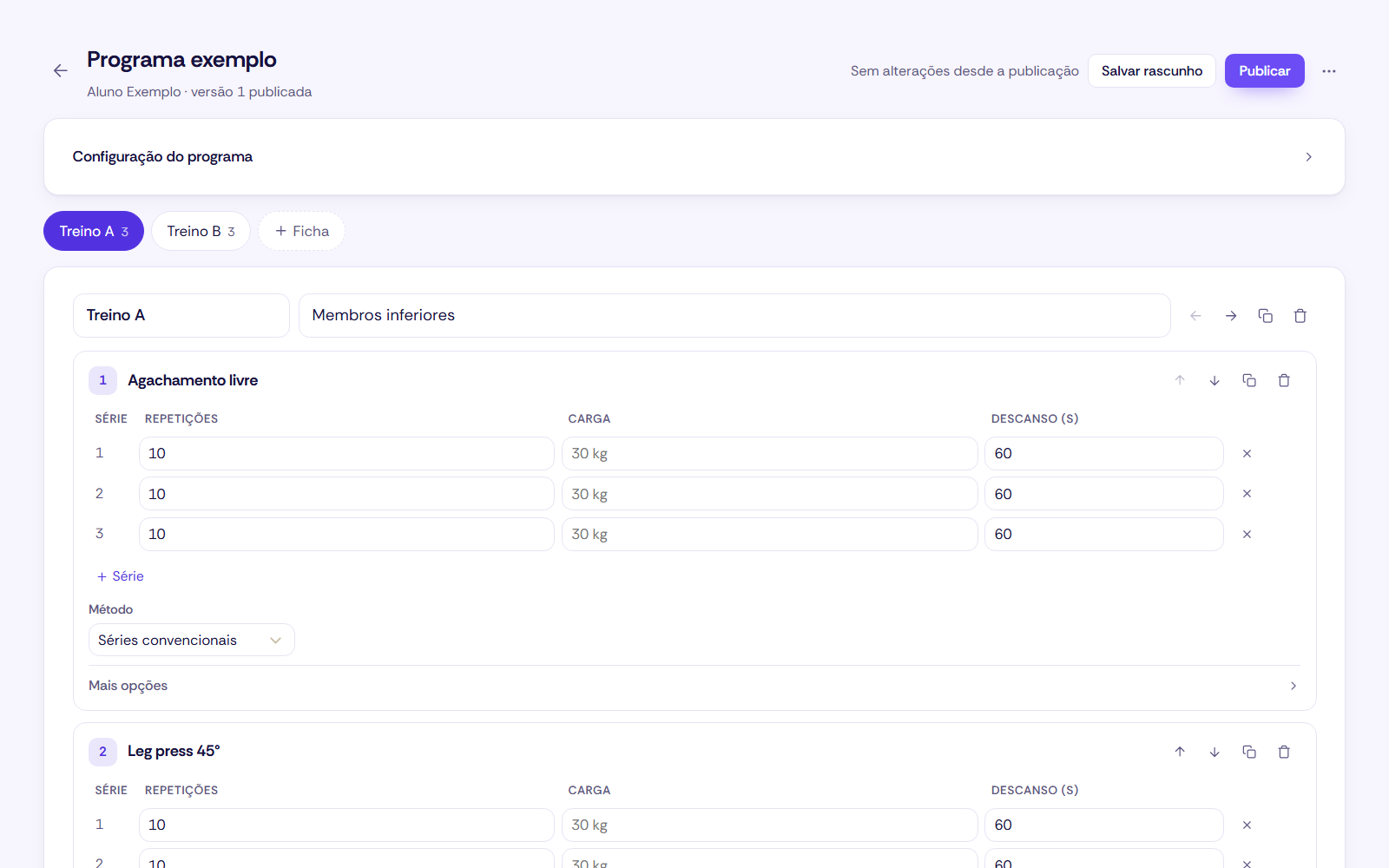1389x868 pixels.
Task: Move Leg press 45° exercise up
Action: pyautogui.click(x=1180, y=752)
